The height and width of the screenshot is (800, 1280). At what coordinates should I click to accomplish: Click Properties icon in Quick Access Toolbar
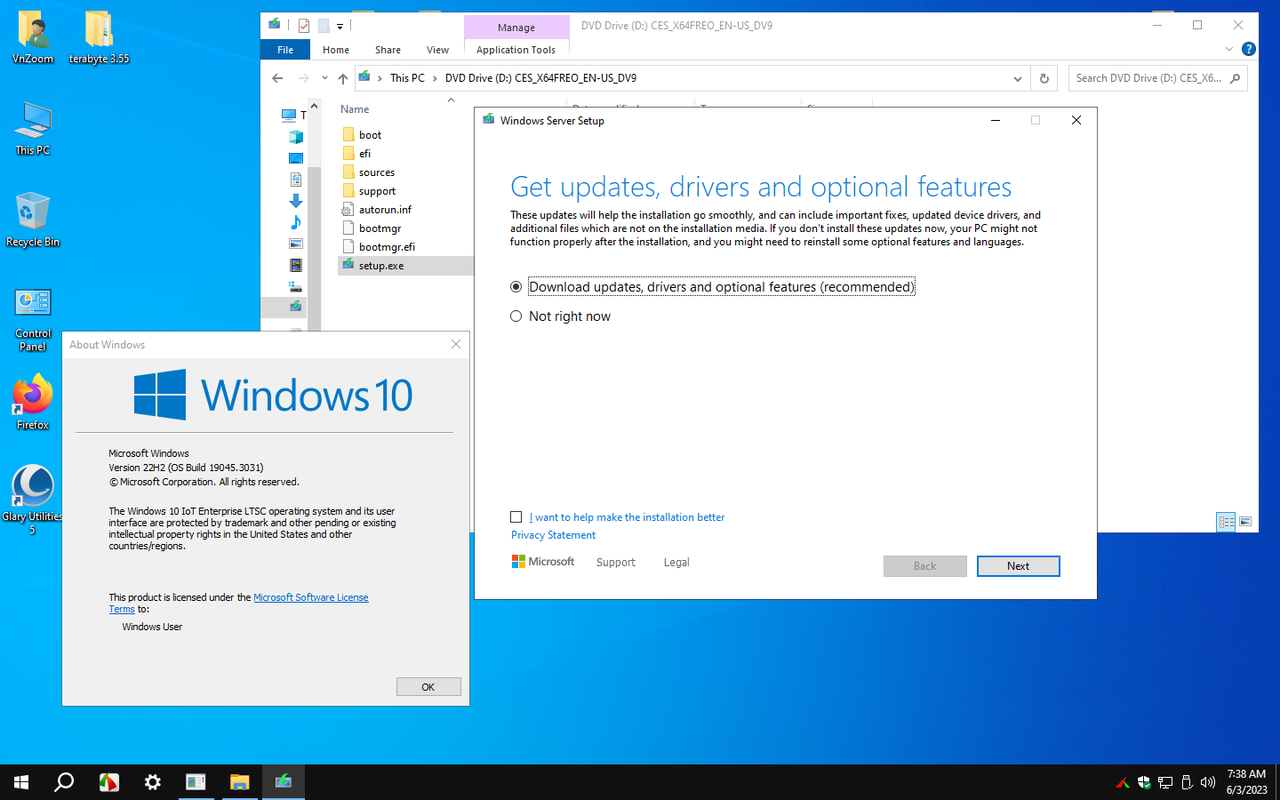tap(304, 26)
